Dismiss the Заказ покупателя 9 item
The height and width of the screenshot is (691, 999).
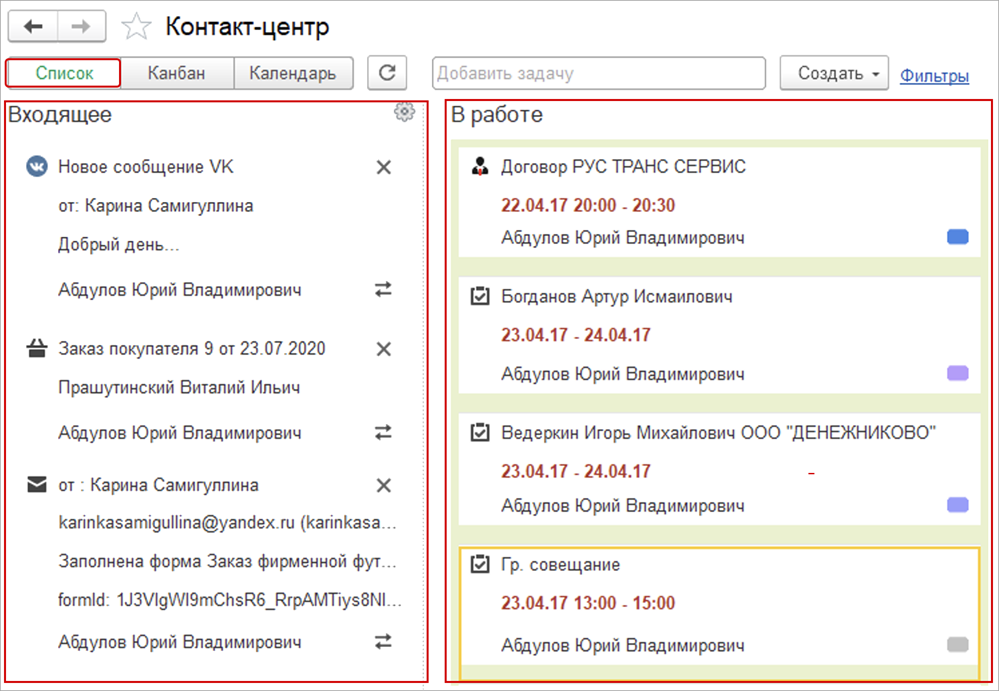tap(383, 349)
